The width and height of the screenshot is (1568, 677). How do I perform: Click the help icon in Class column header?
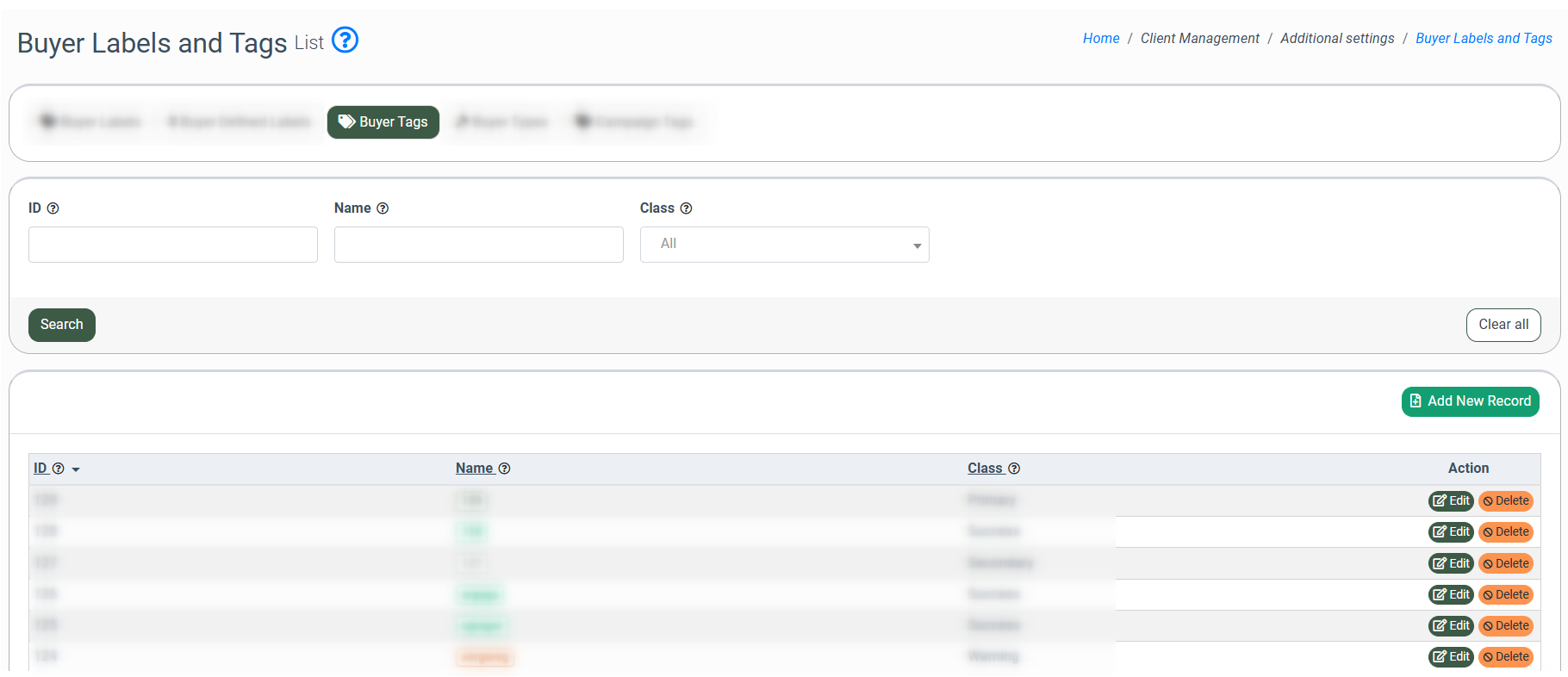(x=1014, y=469)
